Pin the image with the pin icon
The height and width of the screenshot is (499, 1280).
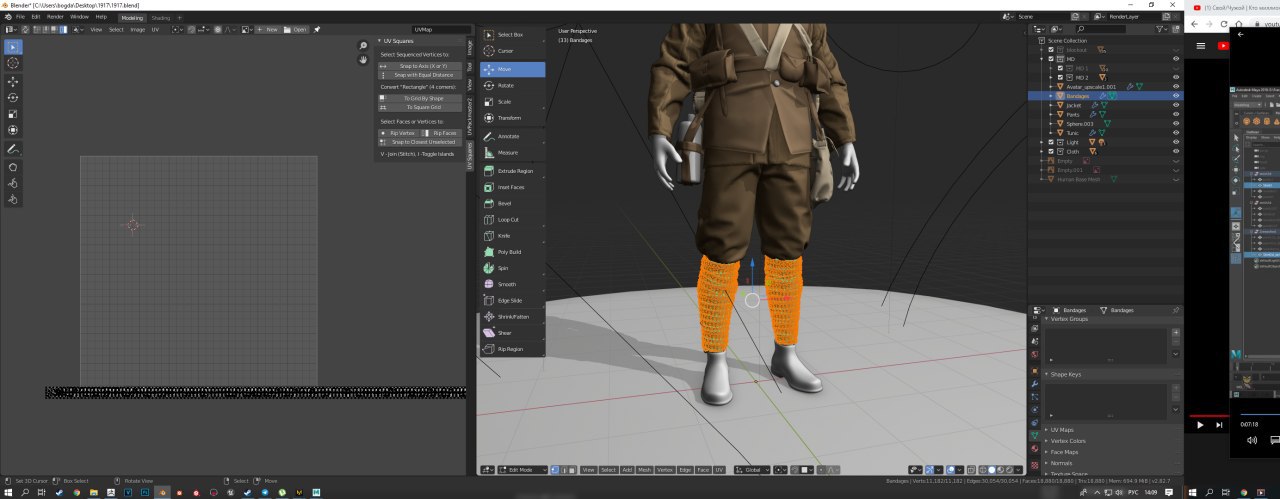pyautogui.click(x=319, y=30)
